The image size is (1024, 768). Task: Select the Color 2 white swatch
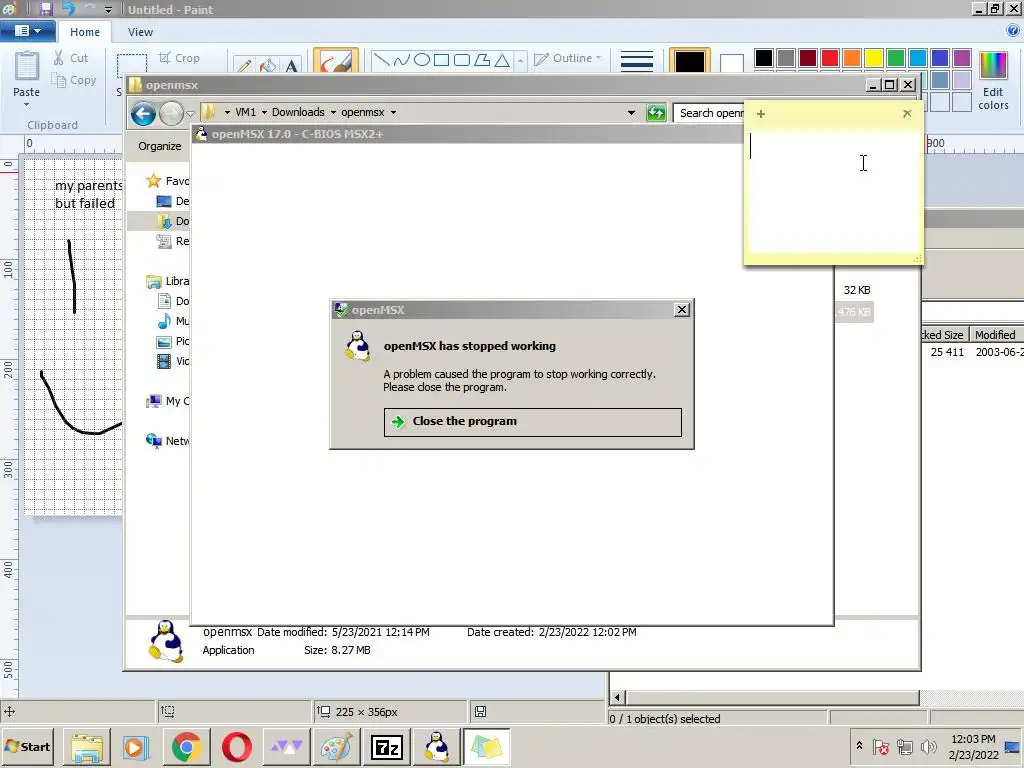tap(731, 63)
